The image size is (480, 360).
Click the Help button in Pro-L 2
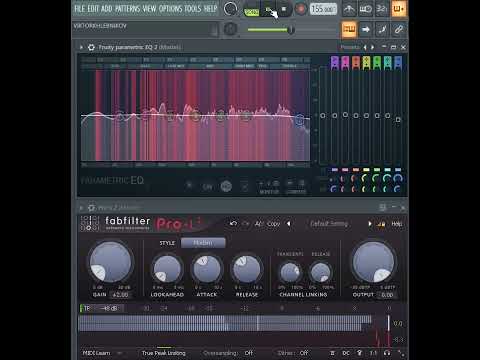[x=397, y=224]
